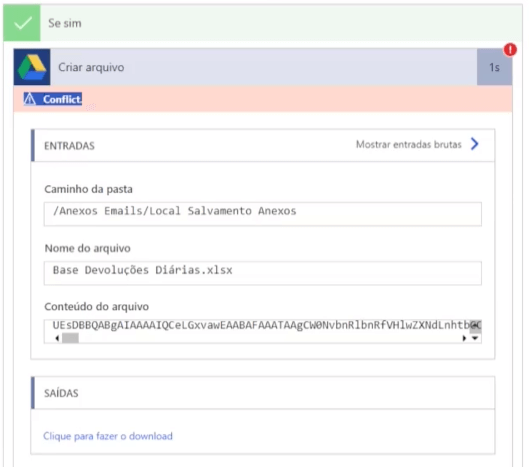
Task: Click the ENTRADAS section header
Action: (x=263, y=145)
